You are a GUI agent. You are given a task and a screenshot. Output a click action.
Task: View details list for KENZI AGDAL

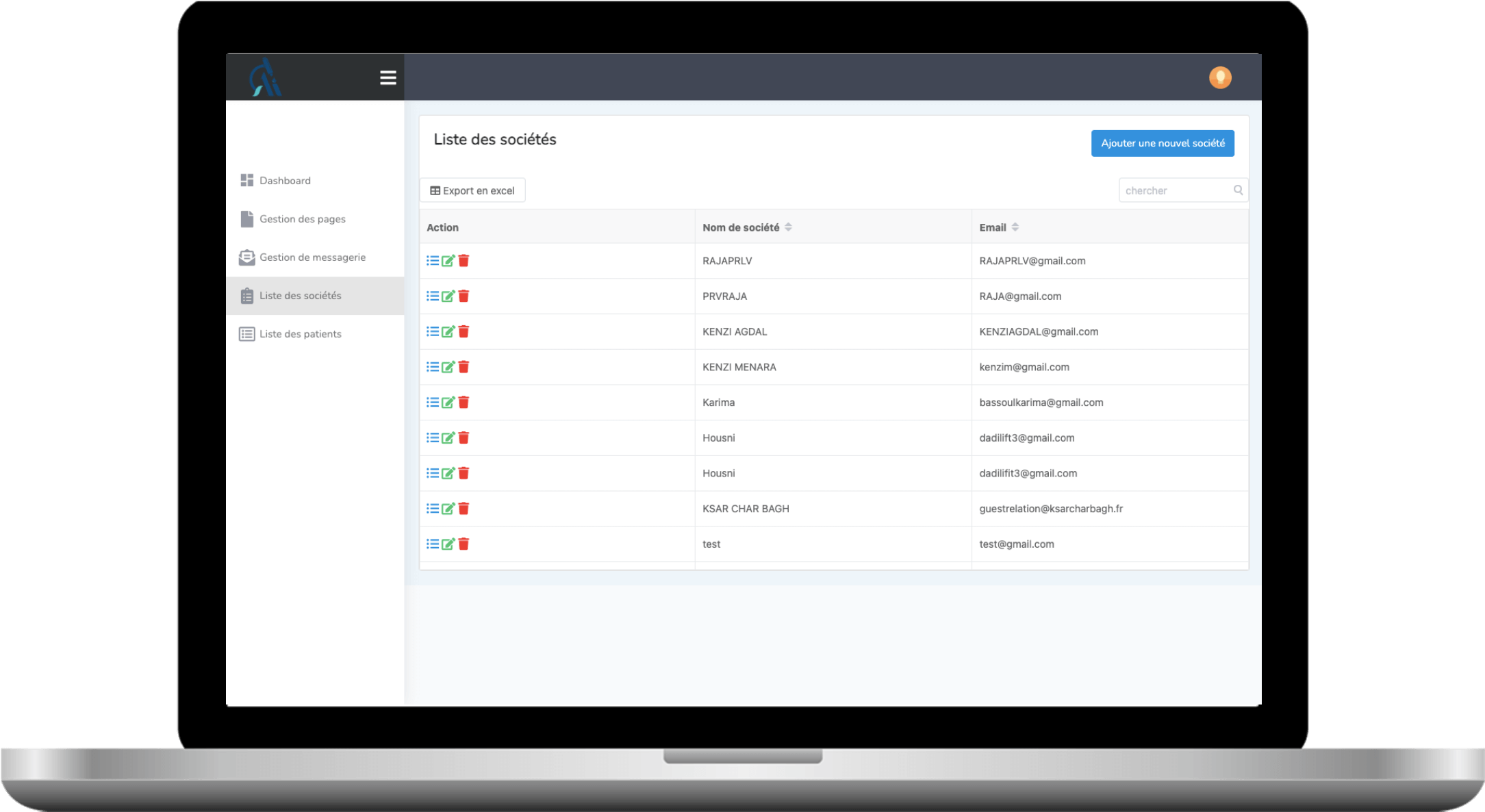tap(433, 332)
